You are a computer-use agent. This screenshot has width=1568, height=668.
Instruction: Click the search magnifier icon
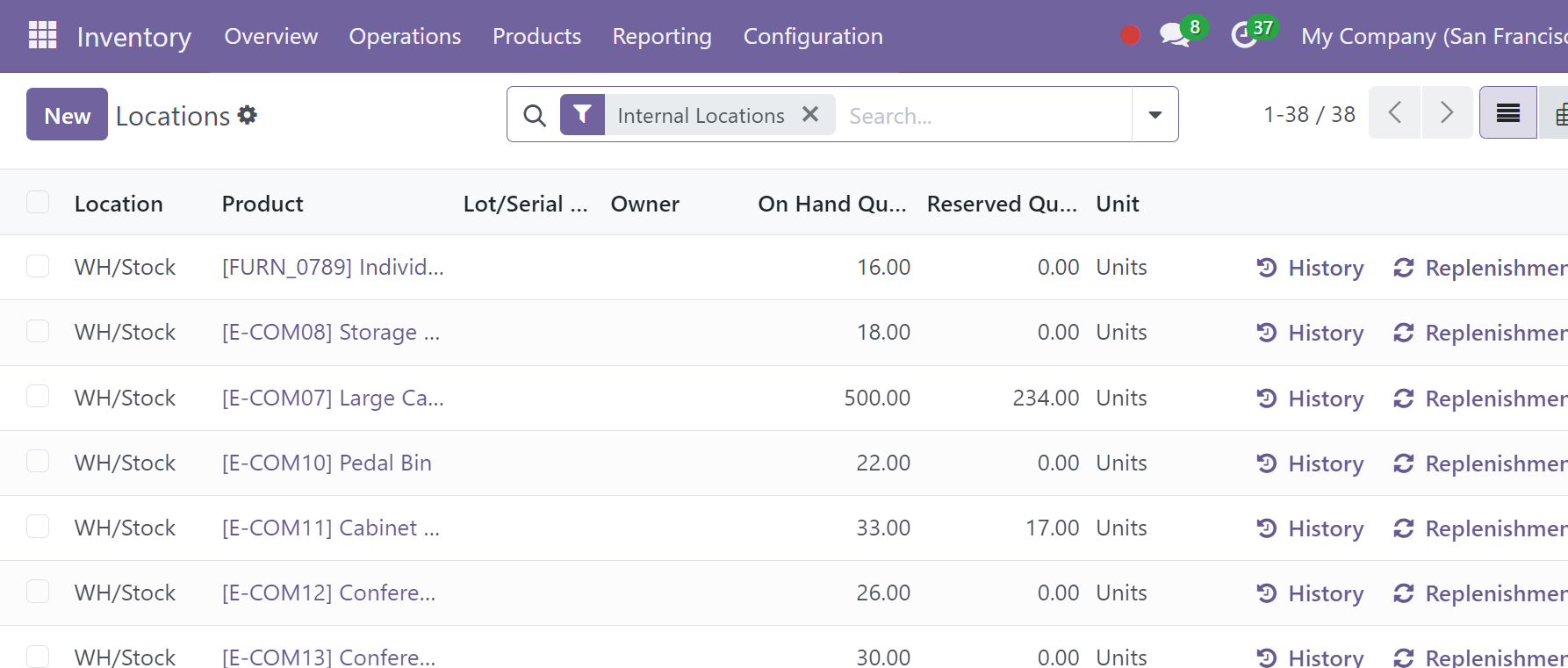(x=534, y=115)
